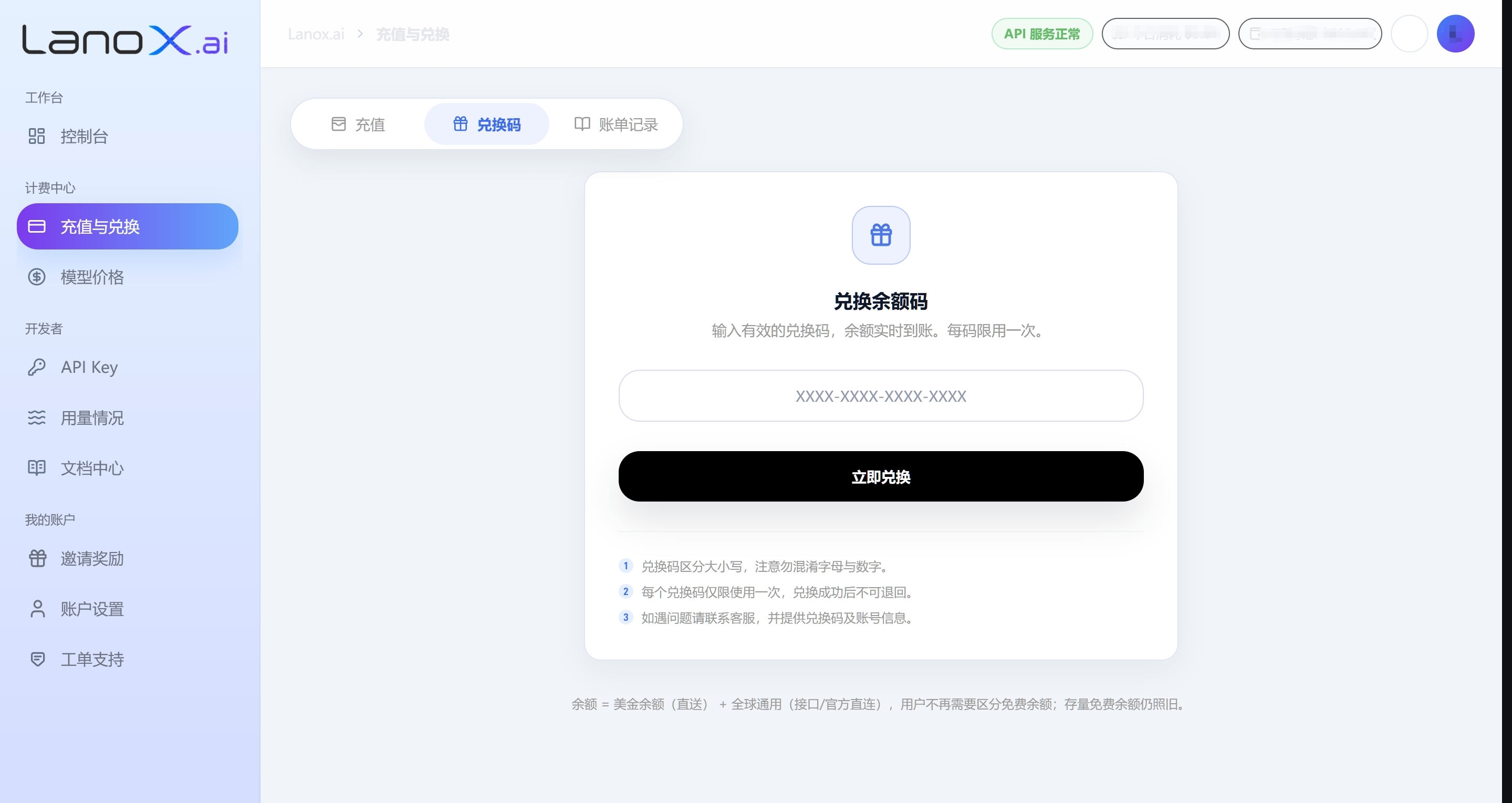
Task: Click the large gift icon above 兑换余额码
Action: (x=881, y=235)
